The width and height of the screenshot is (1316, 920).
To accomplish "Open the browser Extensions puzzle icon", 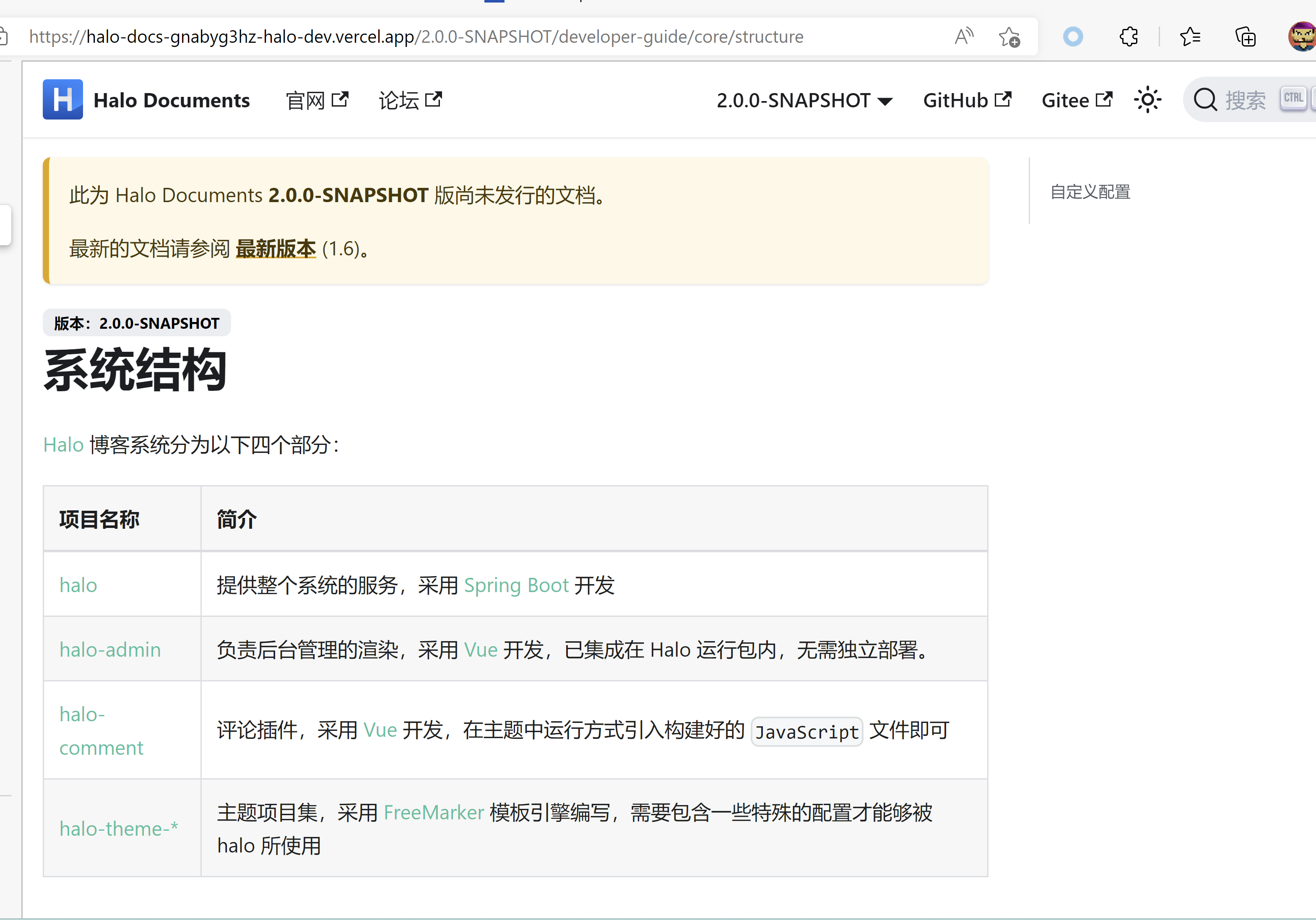I will [1129, 36].
